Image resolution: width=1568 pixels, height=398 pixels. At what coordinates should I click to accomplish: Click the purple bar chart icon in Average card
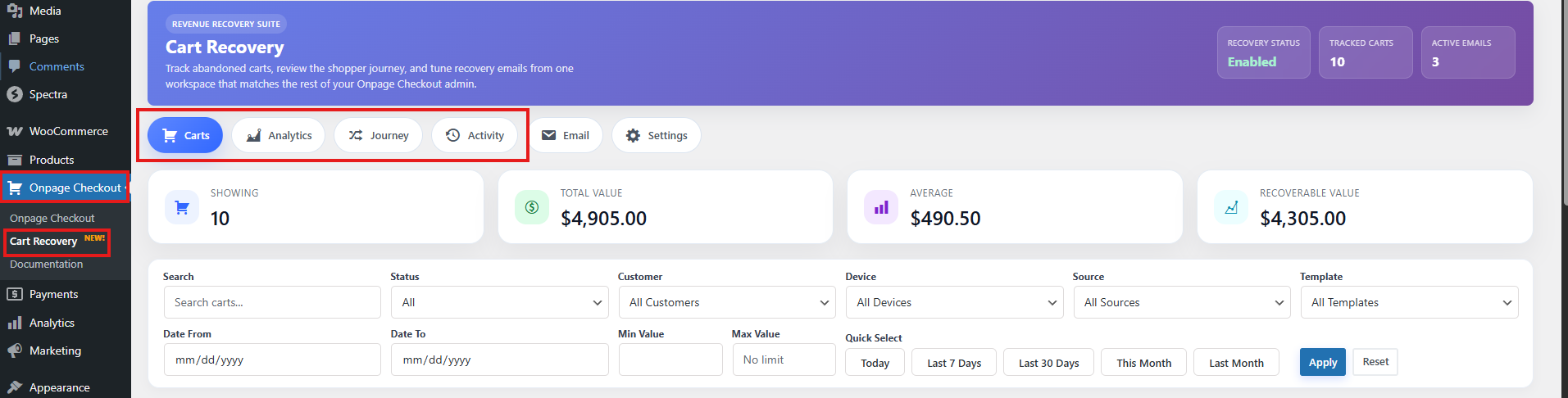[x=881, y=207]
